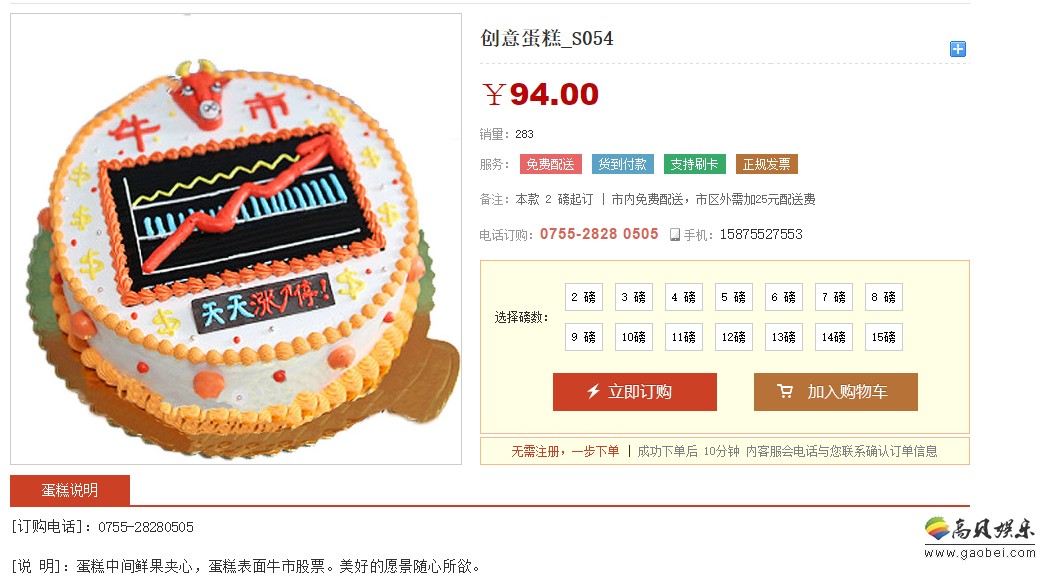This screenshot has width=1051, height=576.
Task: Open the 蛋糕说明 tab
Action: coord(70,490)
